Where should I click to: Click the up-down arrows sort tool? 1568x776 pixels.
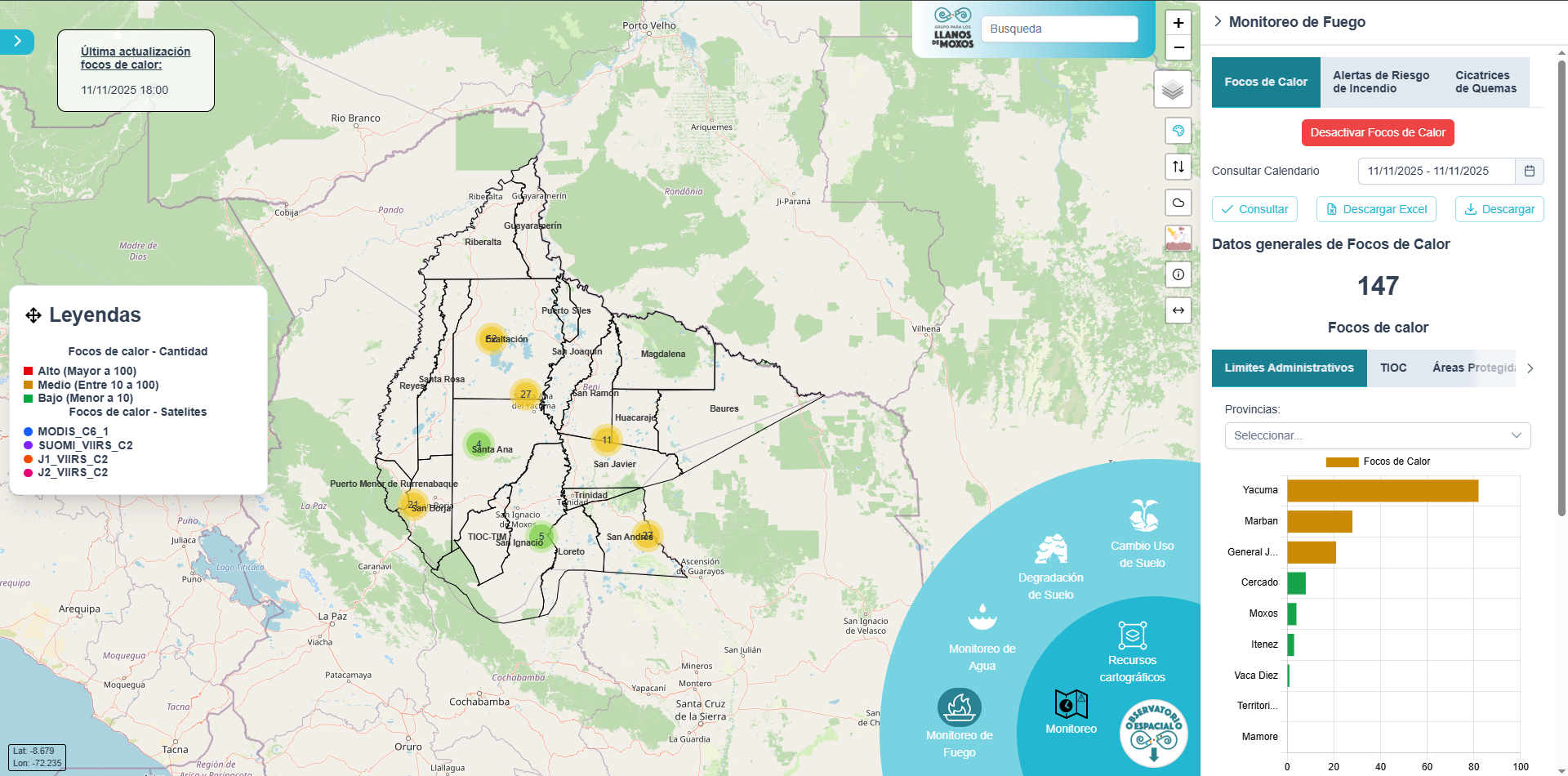(x=1178, y=167)
